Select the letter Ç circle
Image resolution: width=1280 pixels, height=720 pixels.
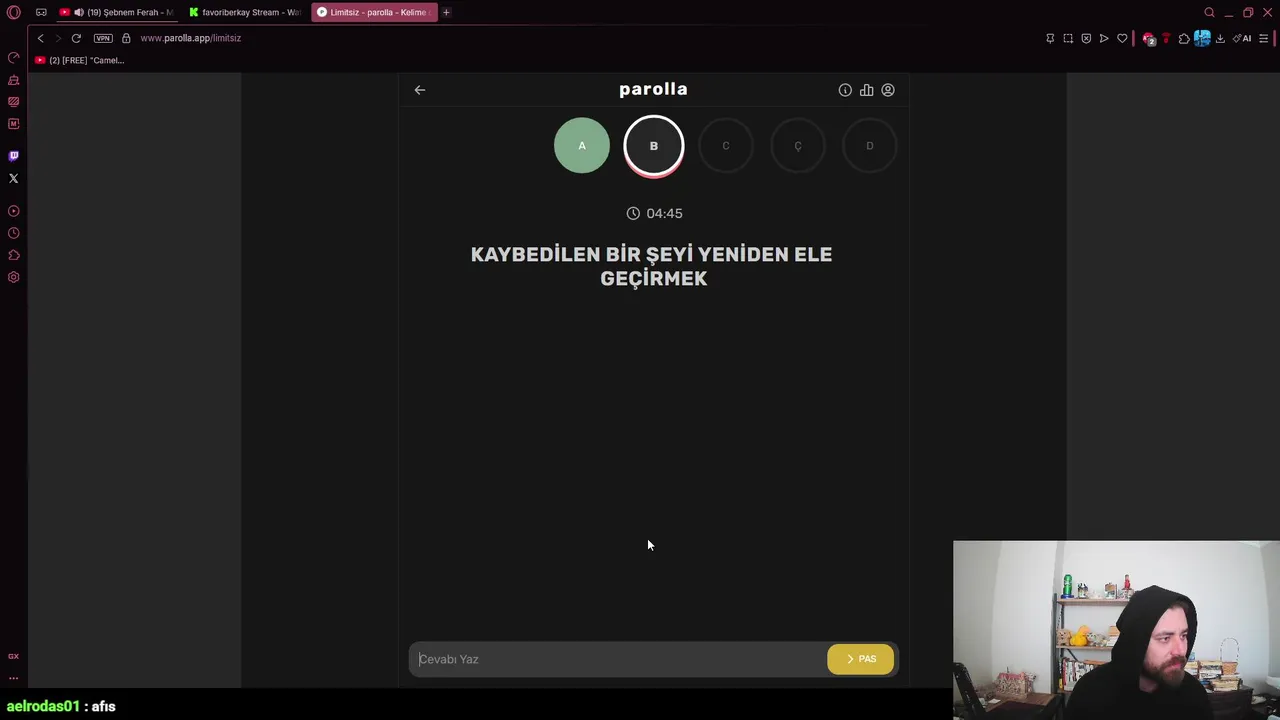click(798, 146)
